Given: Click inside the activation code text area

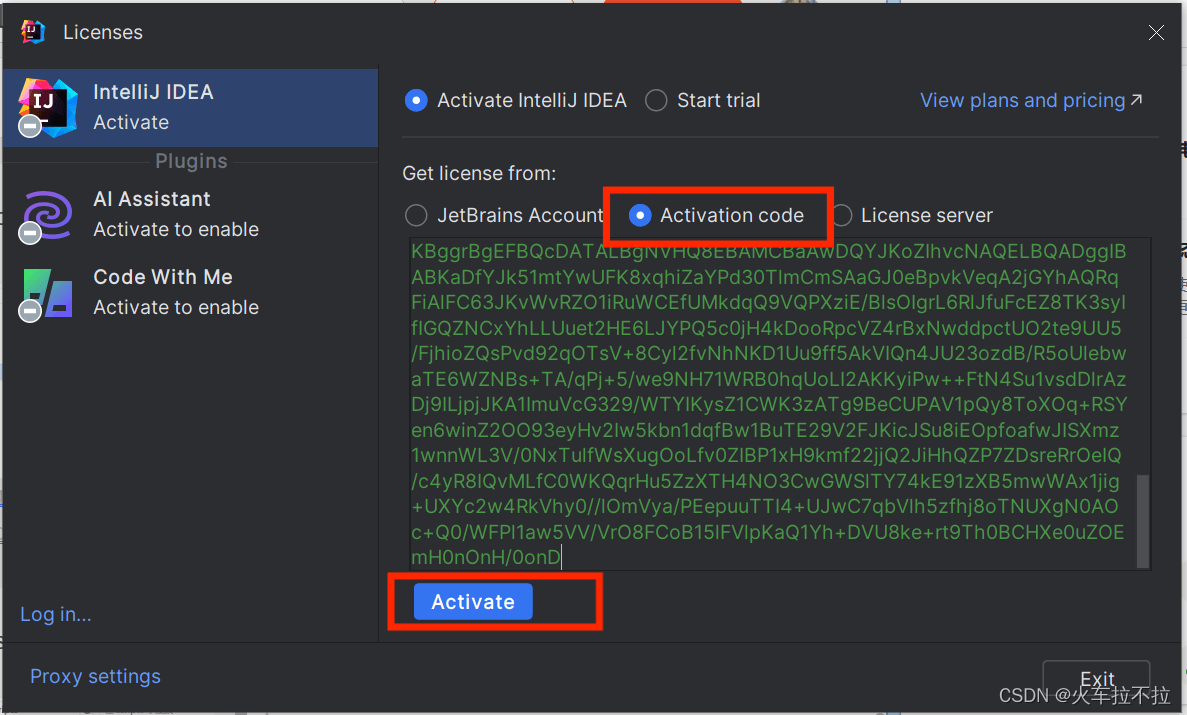Looking at the screenshot, I should [x=768, y=400].
